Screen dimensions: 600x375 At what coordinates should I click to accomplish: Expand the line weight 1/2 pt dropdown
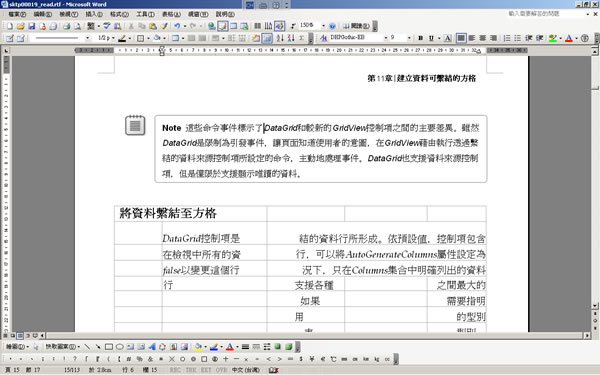(112, 38)
